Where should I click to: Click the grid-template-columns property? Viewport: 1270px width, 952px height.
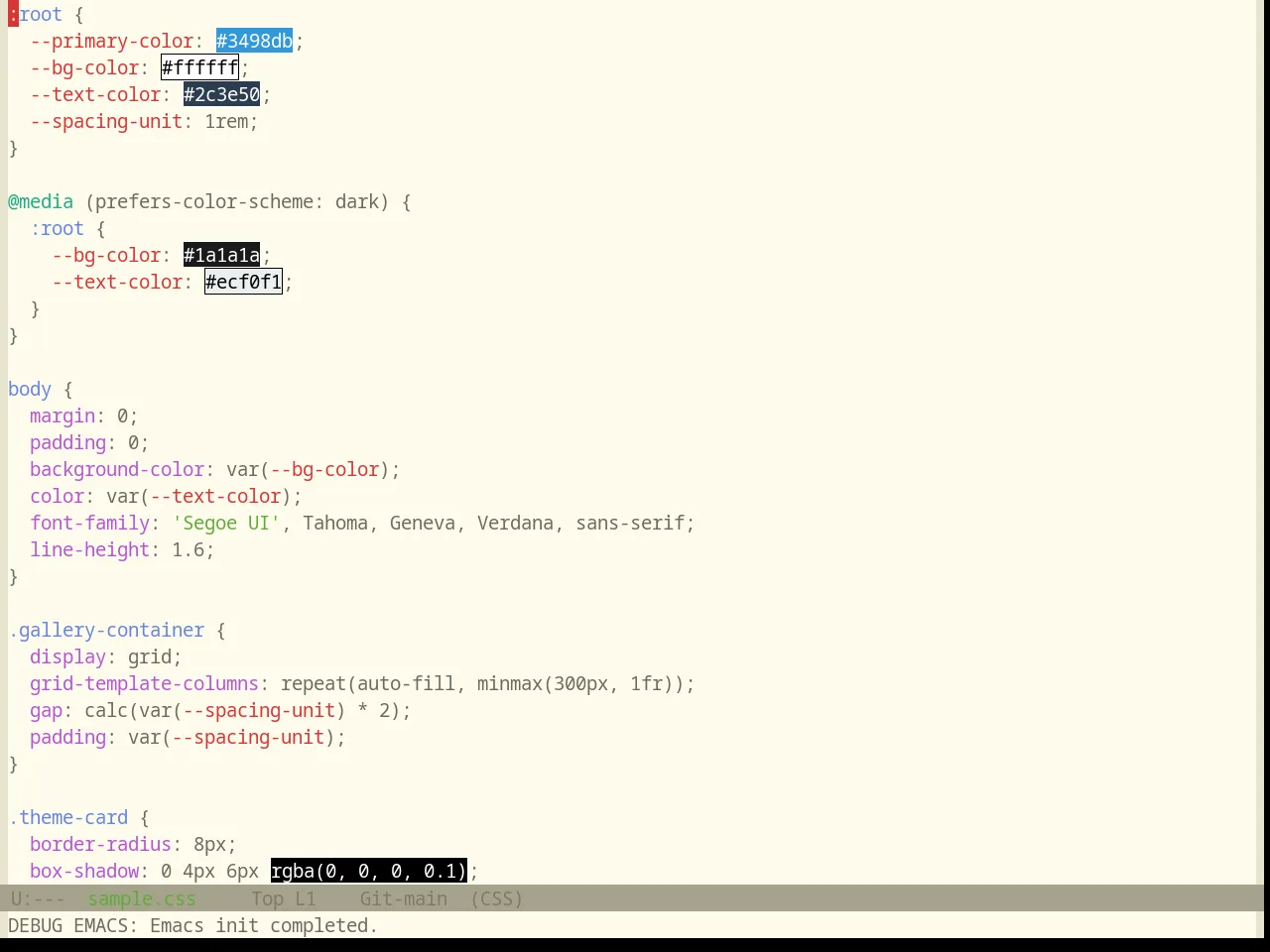[144, 683]
